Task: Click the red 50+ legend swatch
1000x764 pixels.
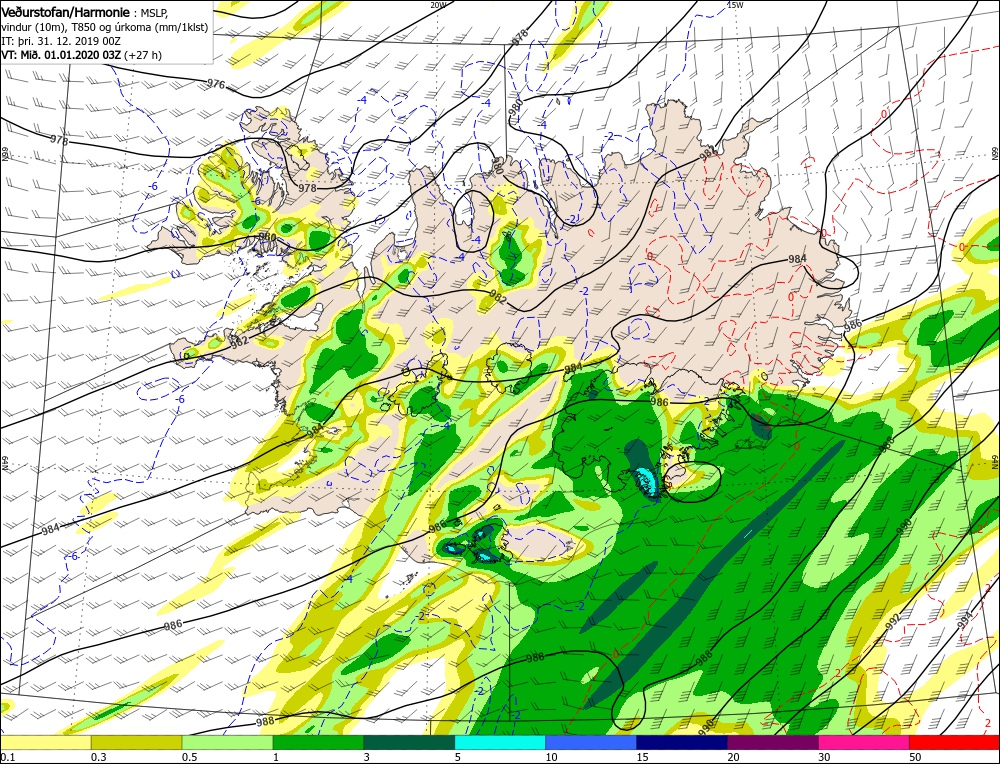Action: point(954,742)
